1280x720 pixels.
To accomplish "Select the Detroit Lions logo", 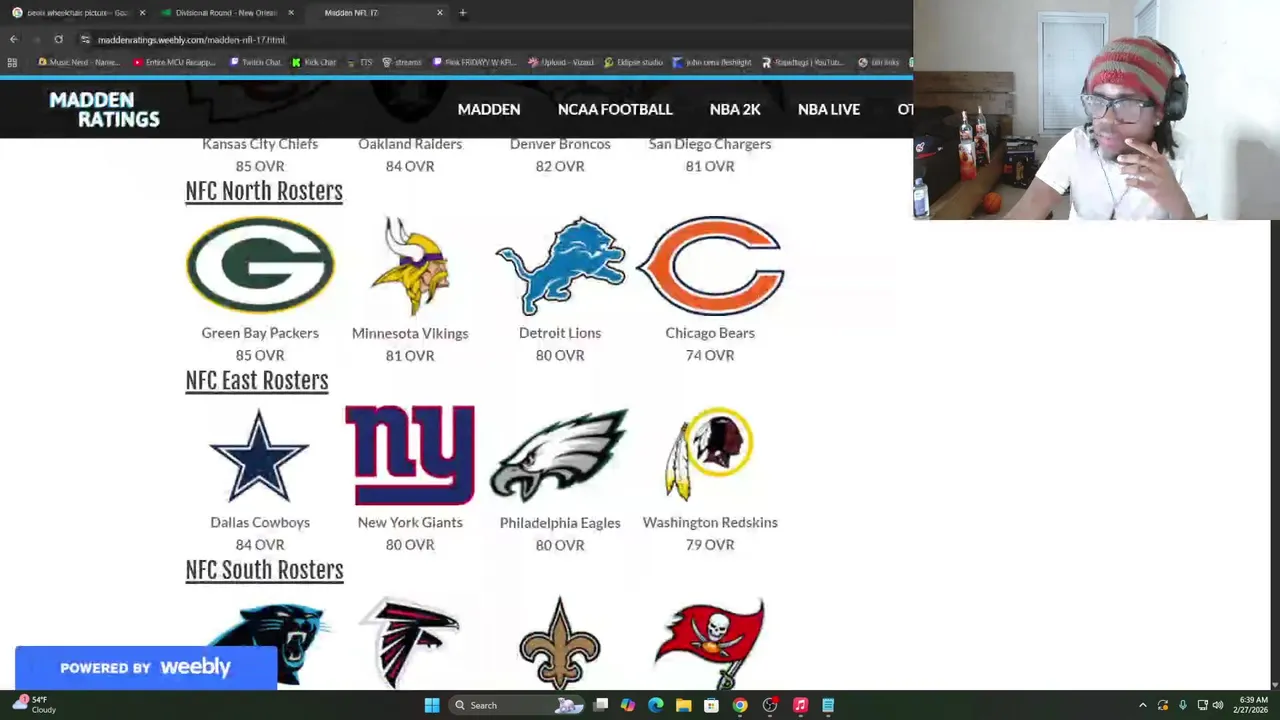I will tap(560, 265).
